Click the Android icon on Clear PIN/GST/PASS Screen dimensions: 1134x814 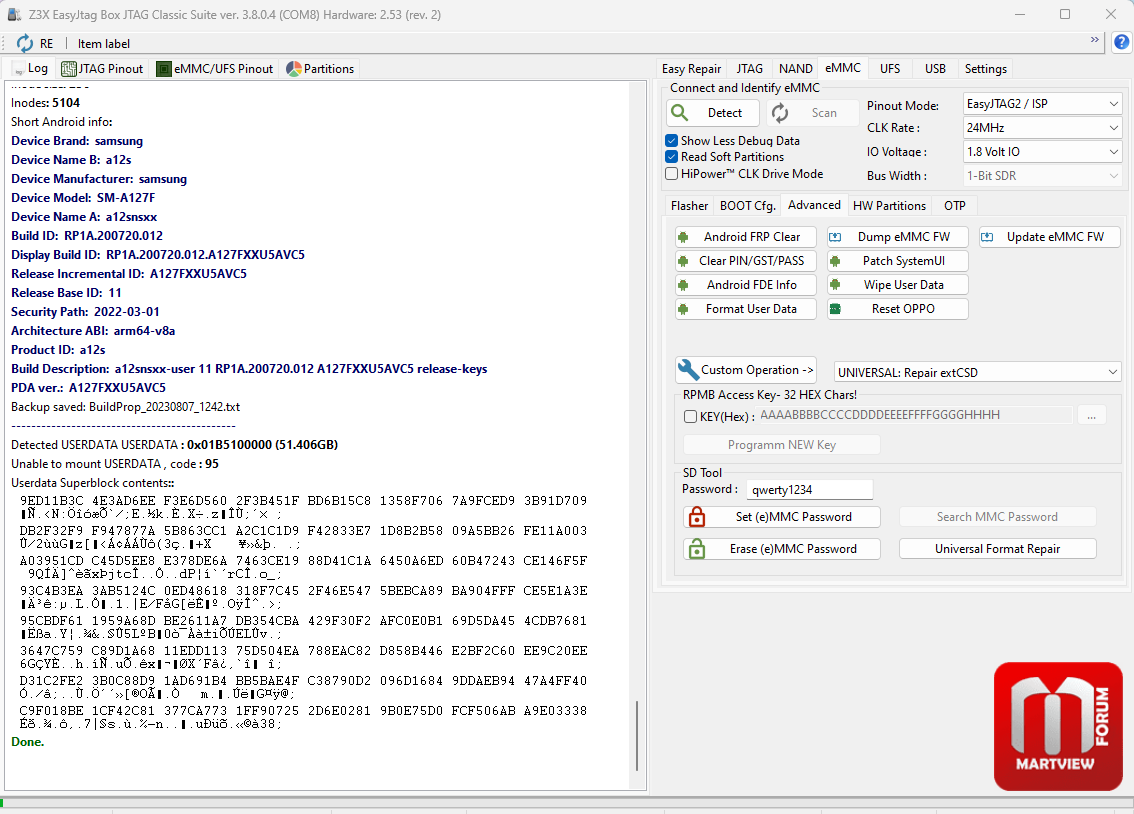tap(683, 261)
